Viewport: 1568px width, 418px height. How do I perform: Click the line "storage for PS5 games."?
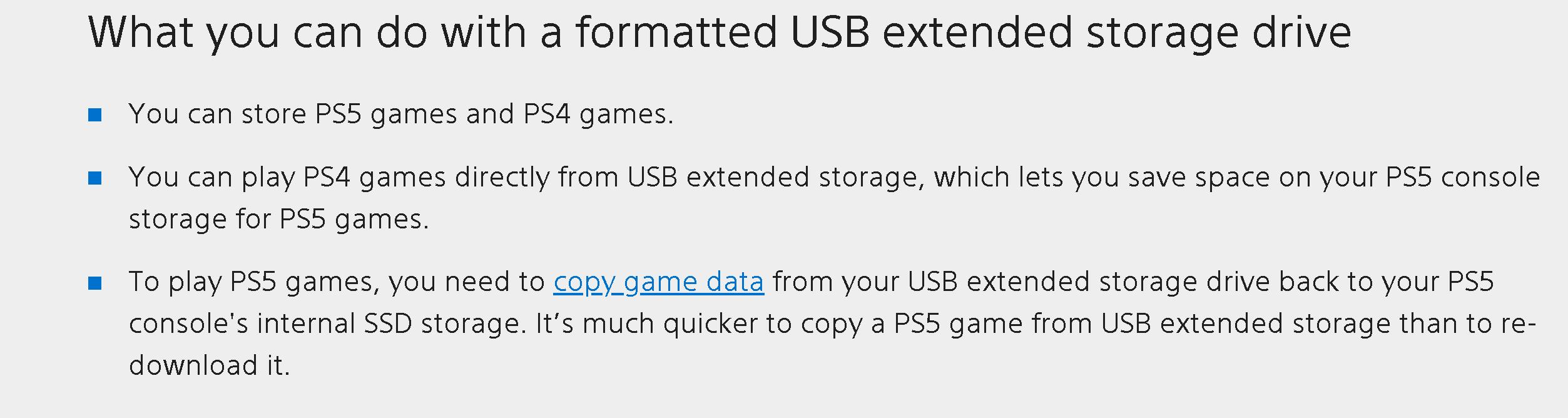click(x=278, y=220)
